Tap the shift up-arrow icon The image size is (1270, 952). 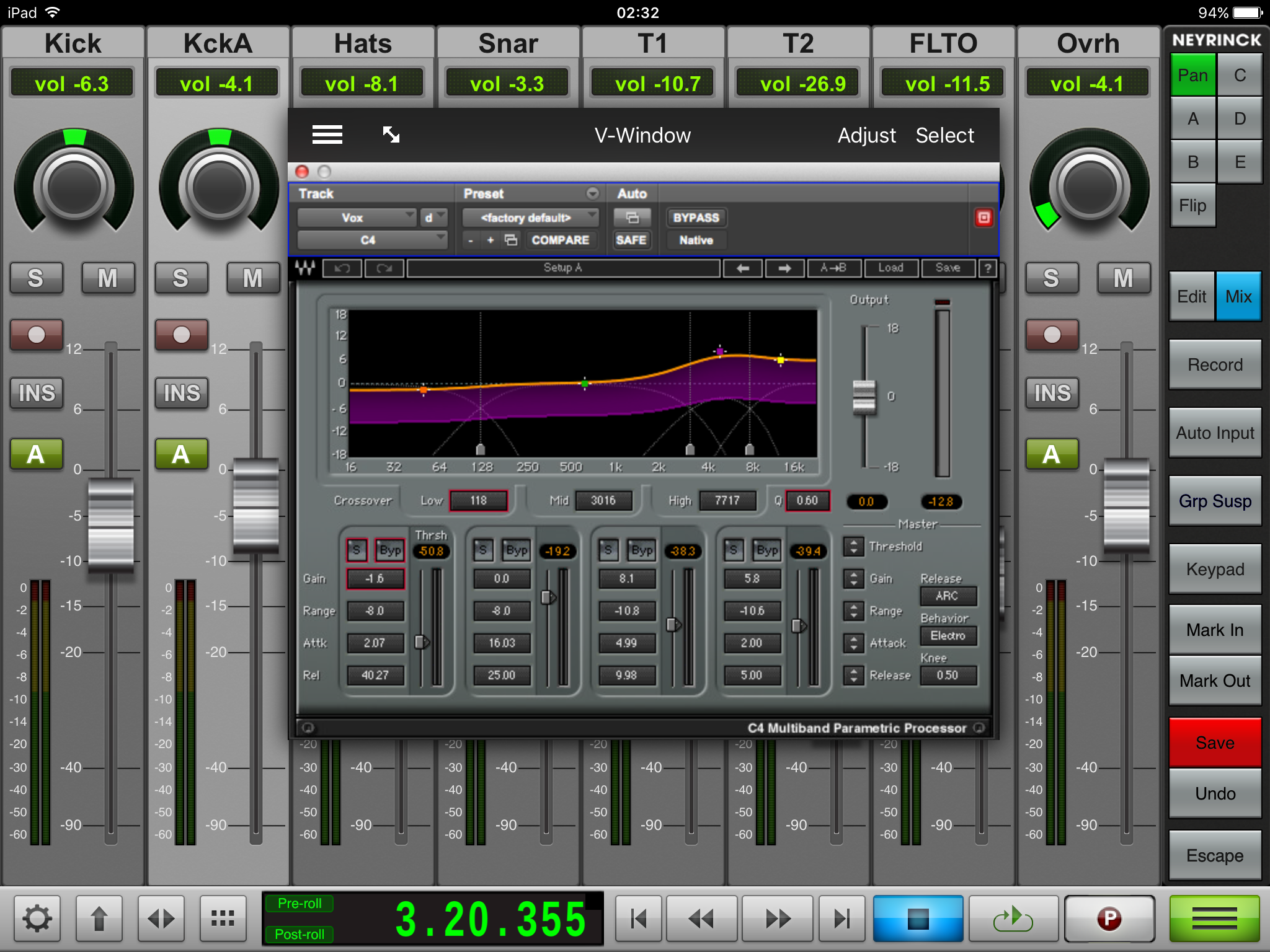[x=99, y=919]
